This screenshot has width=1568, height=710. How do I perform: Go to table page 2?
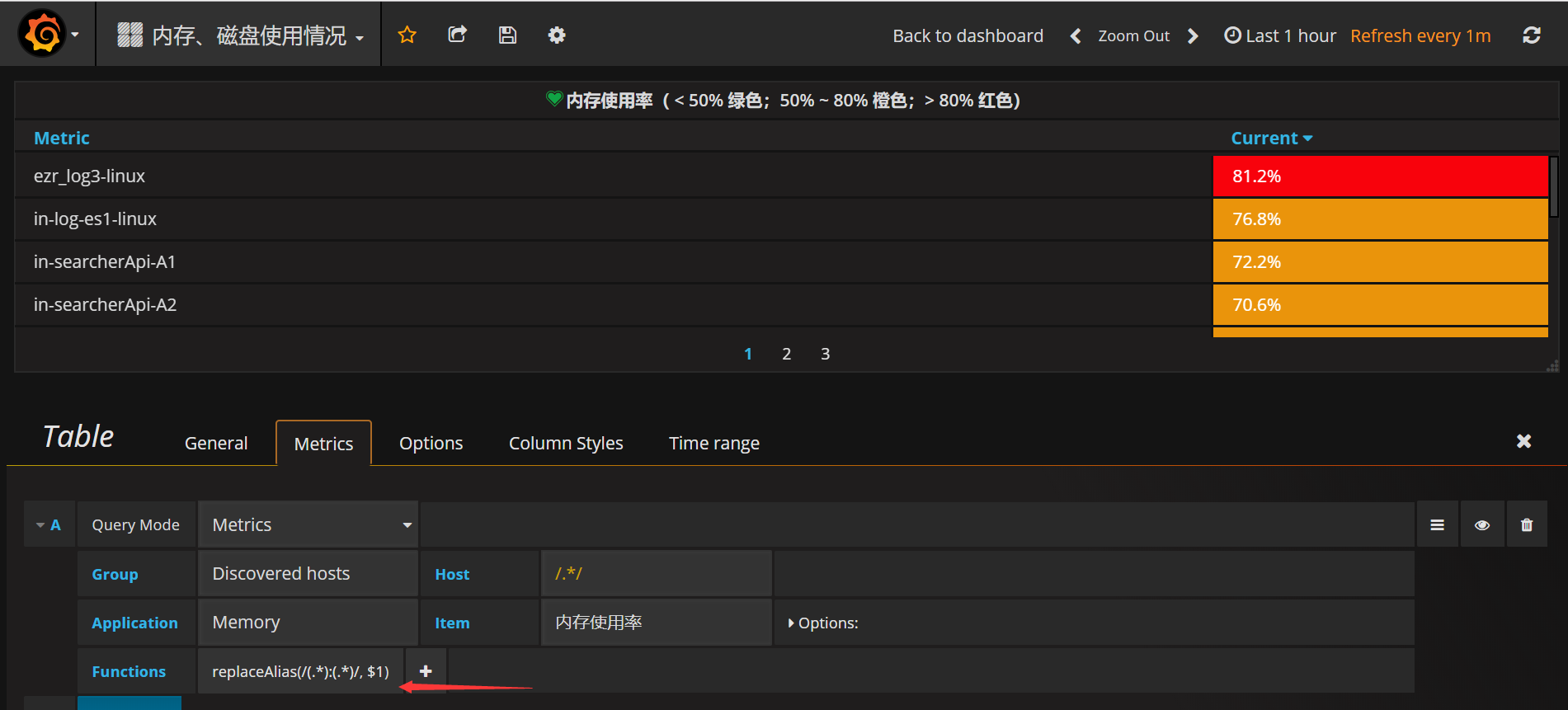tap(787, 354)
